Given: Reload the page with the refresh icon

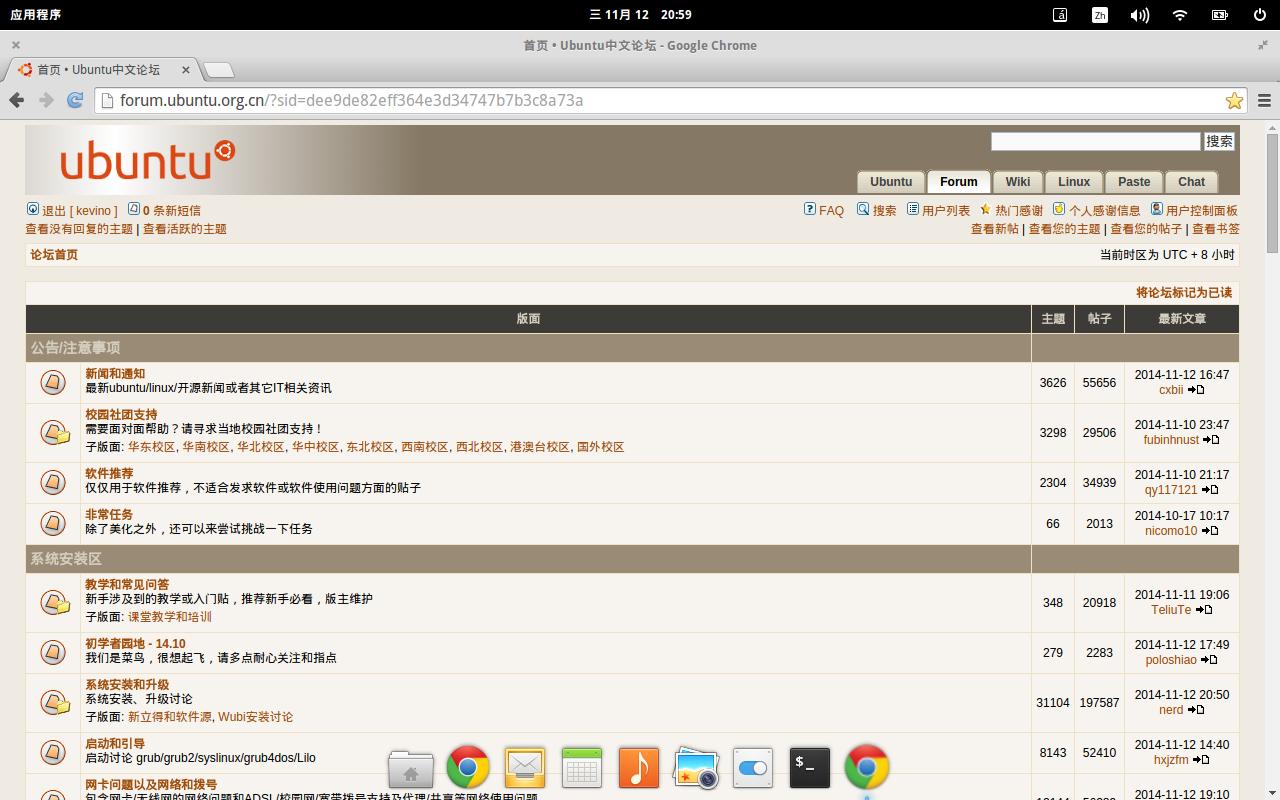Looking at the screenshot, I should coord(75,100).
